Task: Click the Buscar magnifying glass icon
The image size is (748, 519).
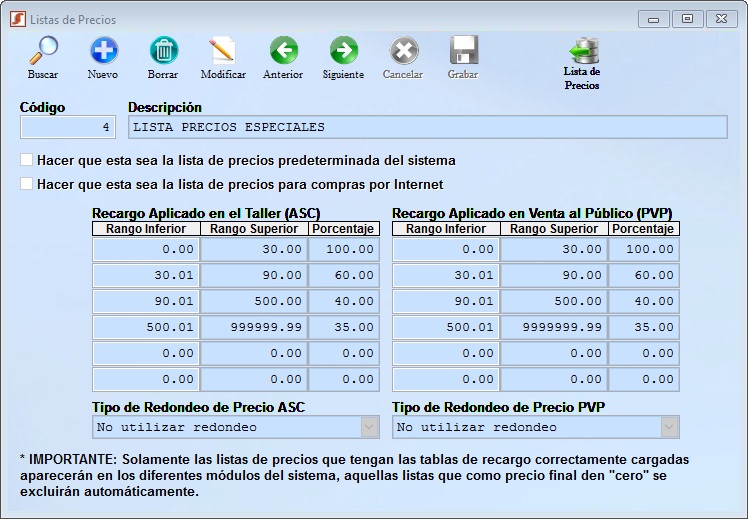Action: (x=43, y=52)
